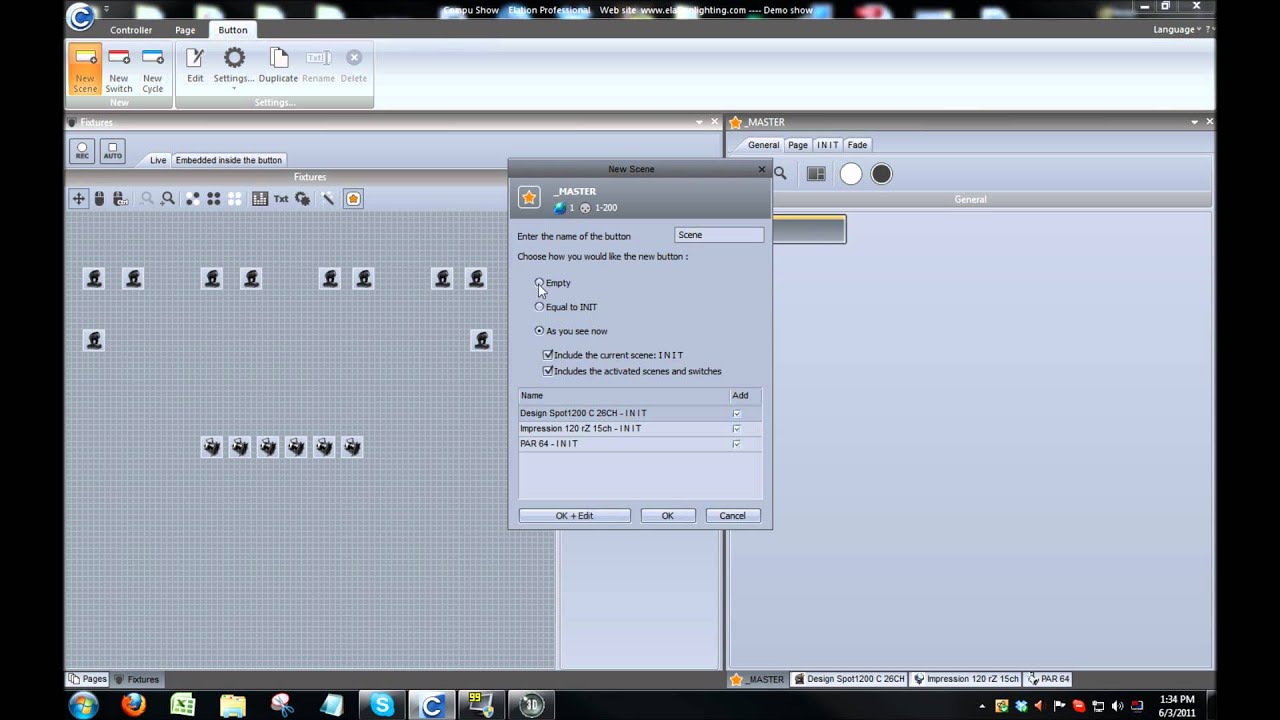Open the Pages tab at the bottom left
The width and height of the screenshot is (1280, 720).
pos(88,679)
